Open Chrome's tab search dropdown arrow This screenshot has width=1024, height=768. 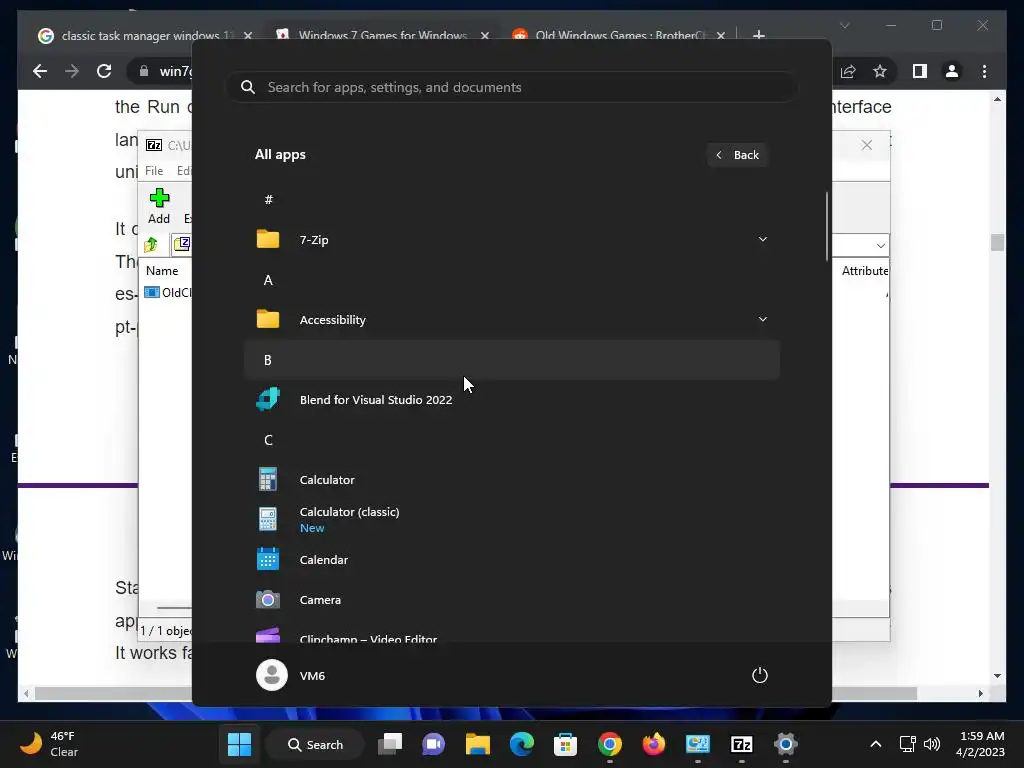click(844, 25)
